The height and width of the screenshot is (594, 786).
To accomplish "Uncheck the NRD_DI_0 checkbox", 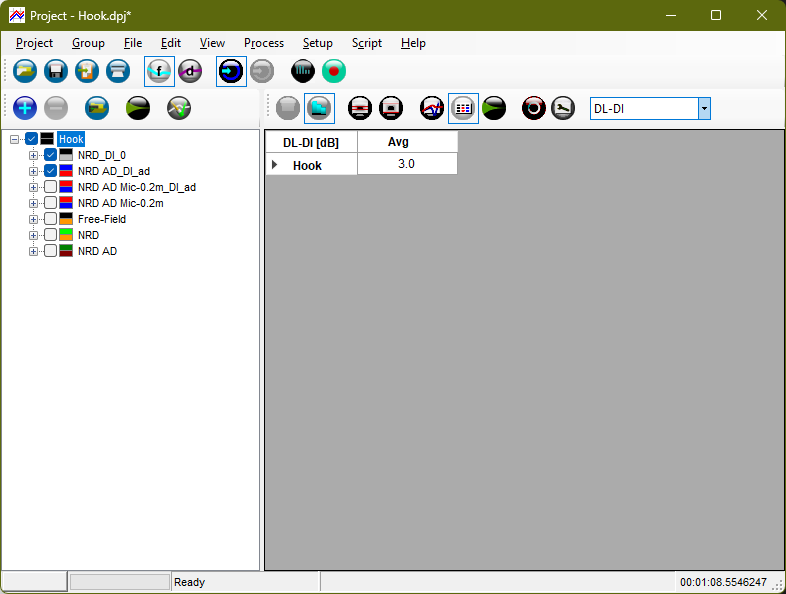I will click(50, 155).
